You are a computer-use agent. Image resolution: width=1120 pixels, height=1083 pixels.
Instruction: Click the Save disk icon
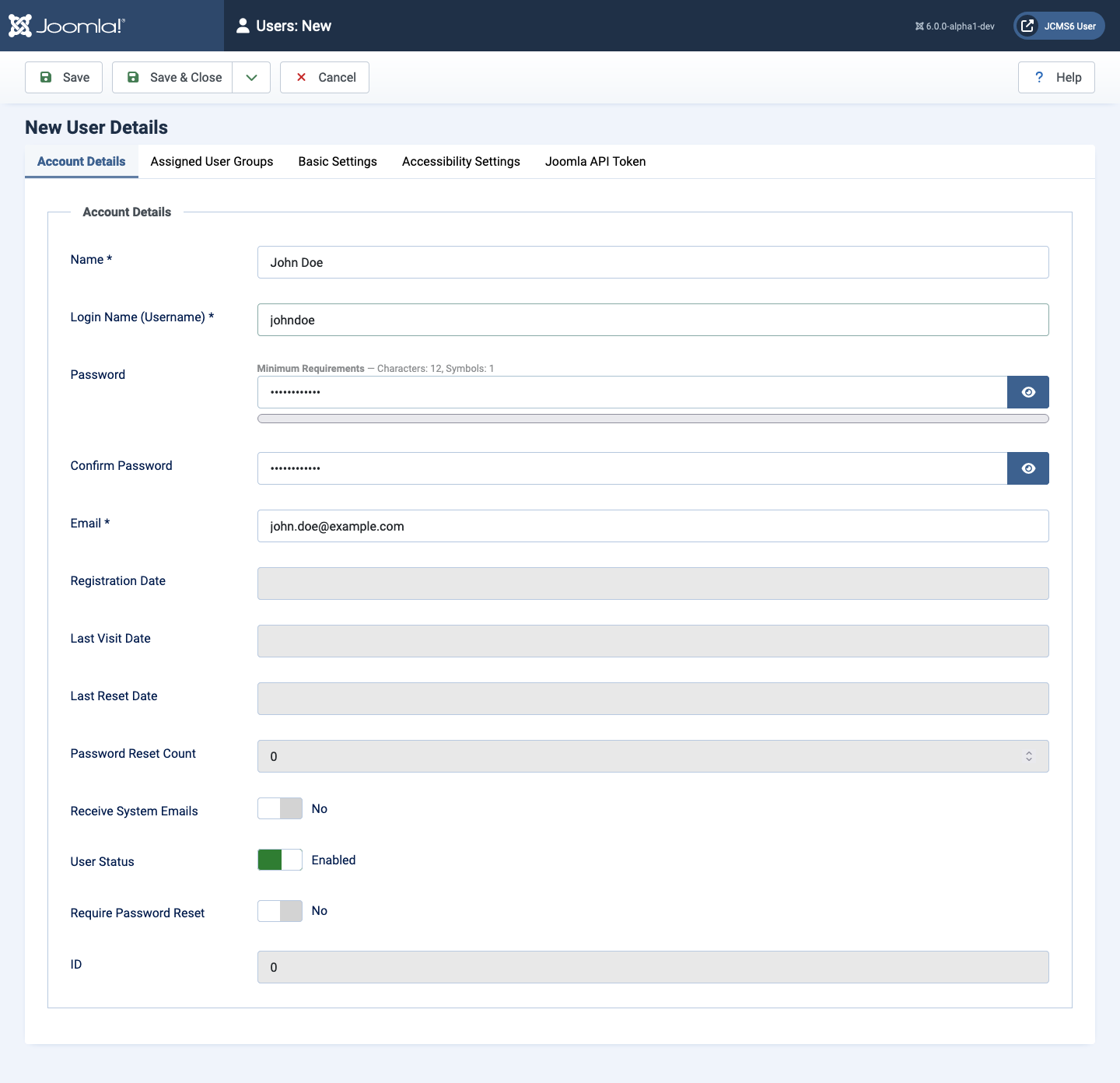click(x=46, y=77)
